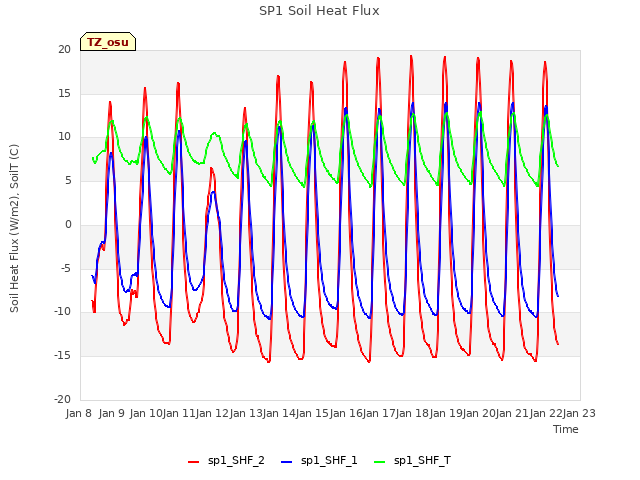Click the Jan 9 x-axis tick label
The image size is (640, 480).
click(x=112, y=413)
